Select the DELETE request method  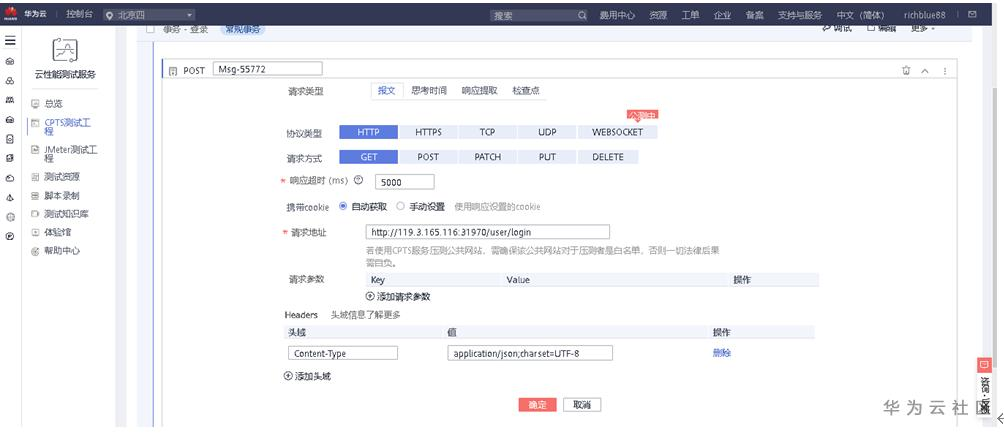click(x=608, y=157)
